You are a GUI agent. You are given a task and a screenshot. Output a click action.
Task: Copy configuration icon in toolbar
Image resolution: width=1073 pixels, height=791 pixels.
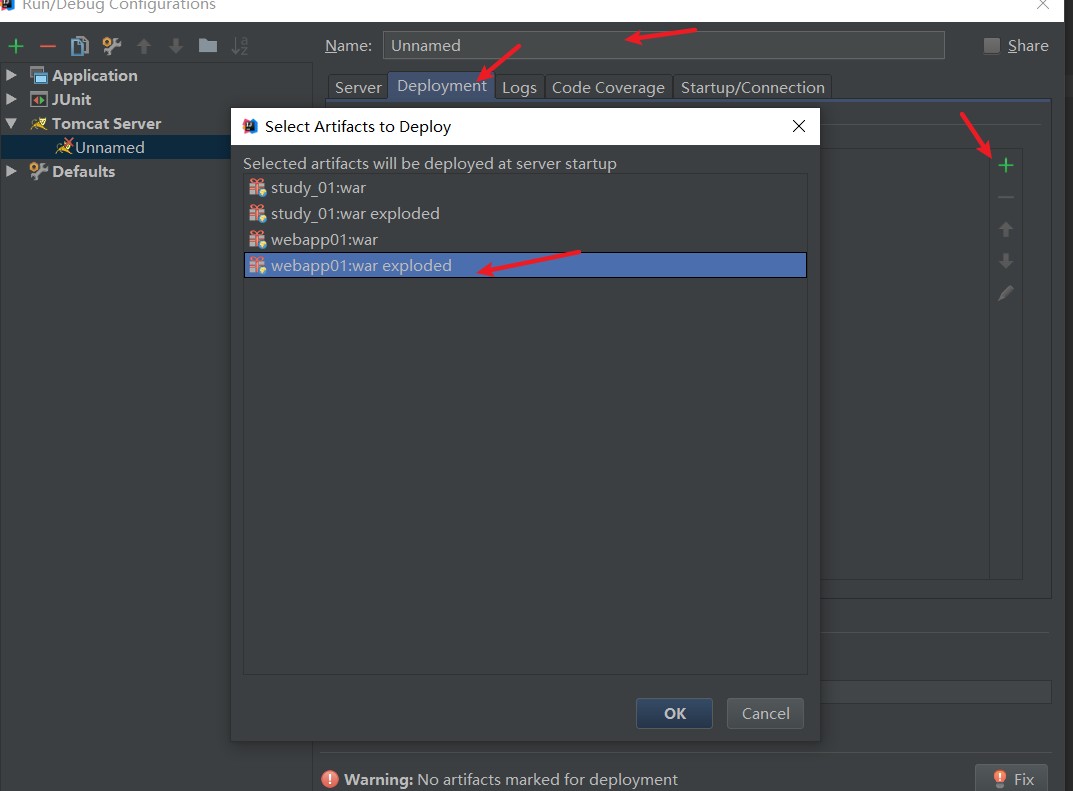pyautogui.click(x=79, y=46)
